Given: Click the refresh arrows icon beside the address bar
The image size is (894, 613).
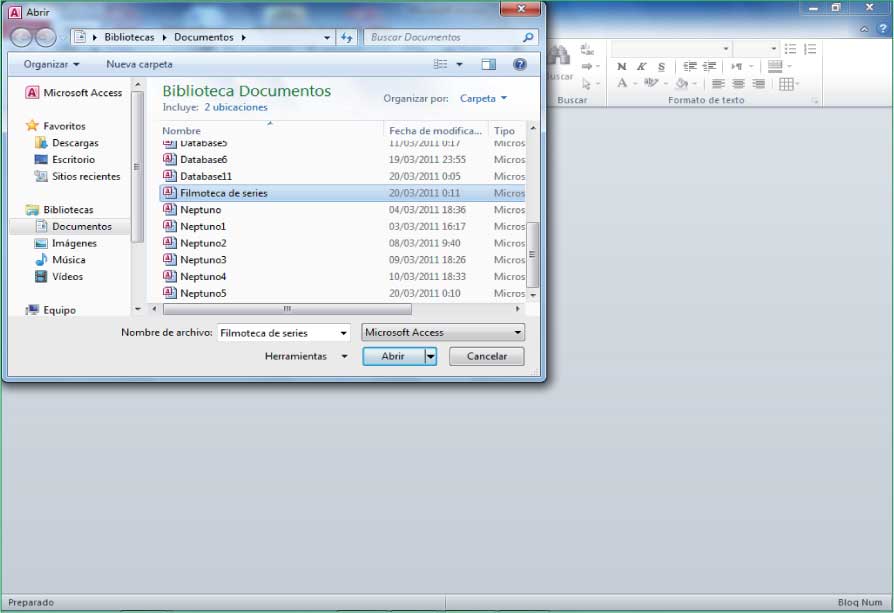Looking at the screenshot, I should coord(347,37).
